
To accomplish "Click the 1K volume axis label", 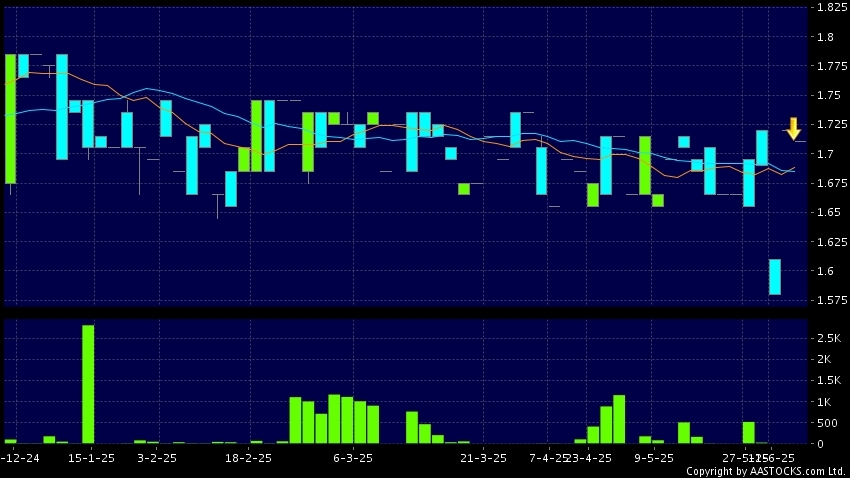I will coord(824,402).
